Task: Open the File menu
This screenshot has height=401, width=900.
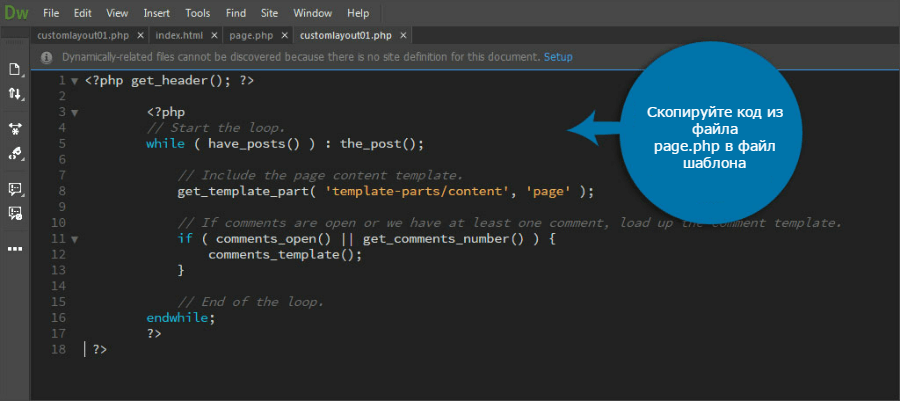Action: [x=51, y=13]
